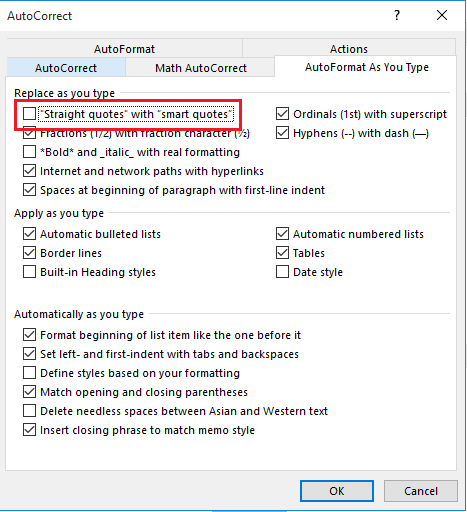Disable Match opening and closing parentheses
This screenshot has width=467, height=512.
coord(29,392)
